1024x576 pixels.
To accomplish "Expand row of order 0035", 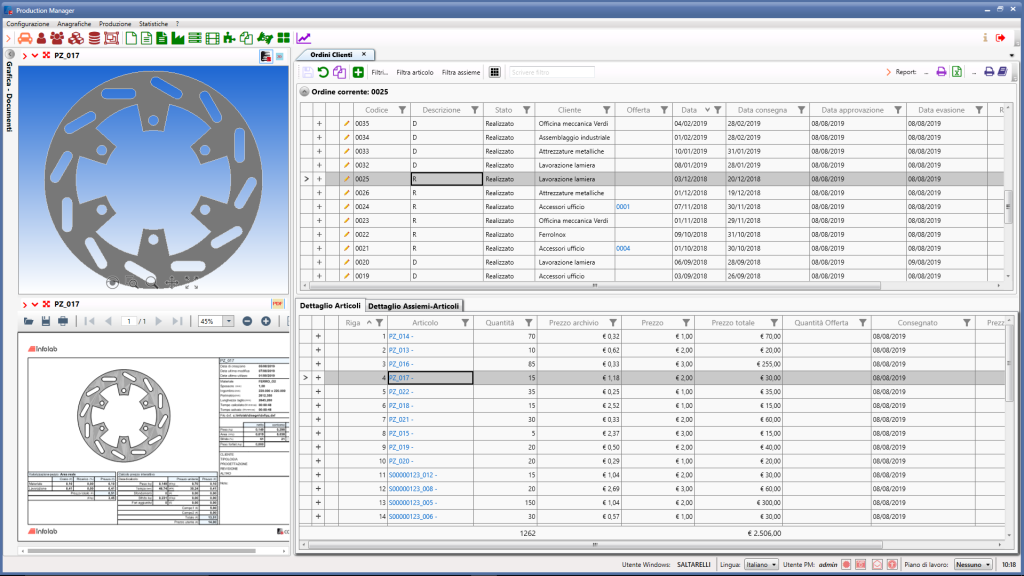I will coord(319,123).
